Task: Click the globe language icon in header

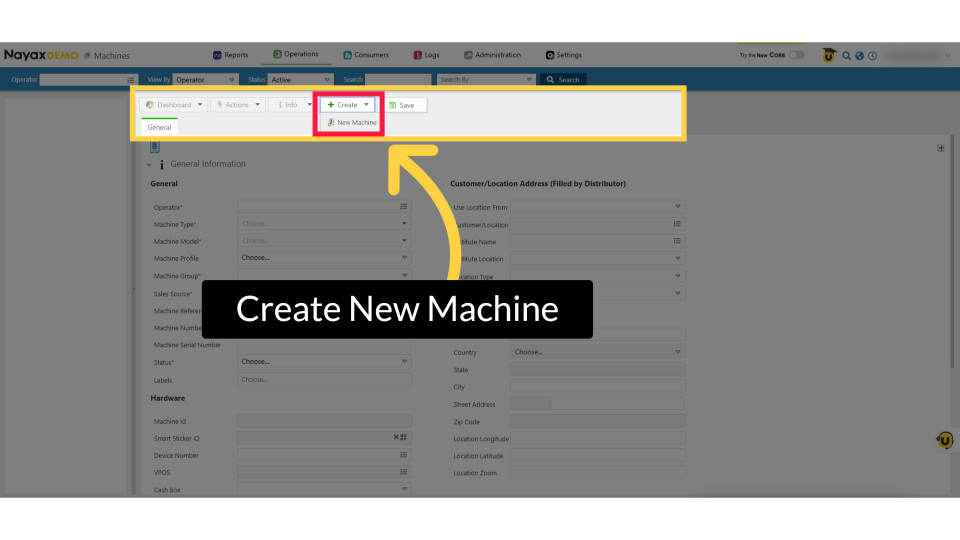Action: pyautogui.click(x=859, y=56)
